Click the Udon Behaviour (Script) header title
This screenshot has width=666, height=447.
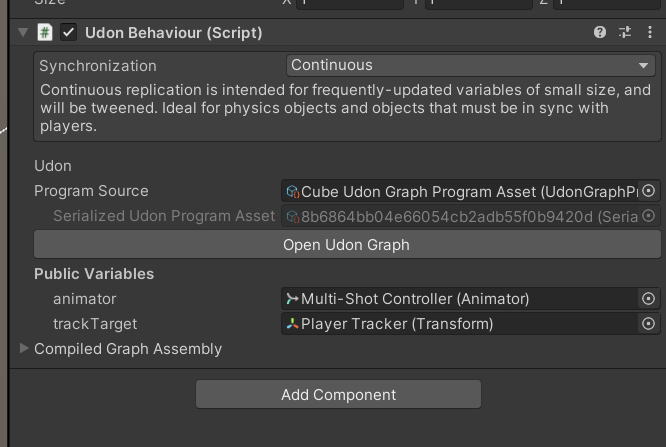(173, 32)
